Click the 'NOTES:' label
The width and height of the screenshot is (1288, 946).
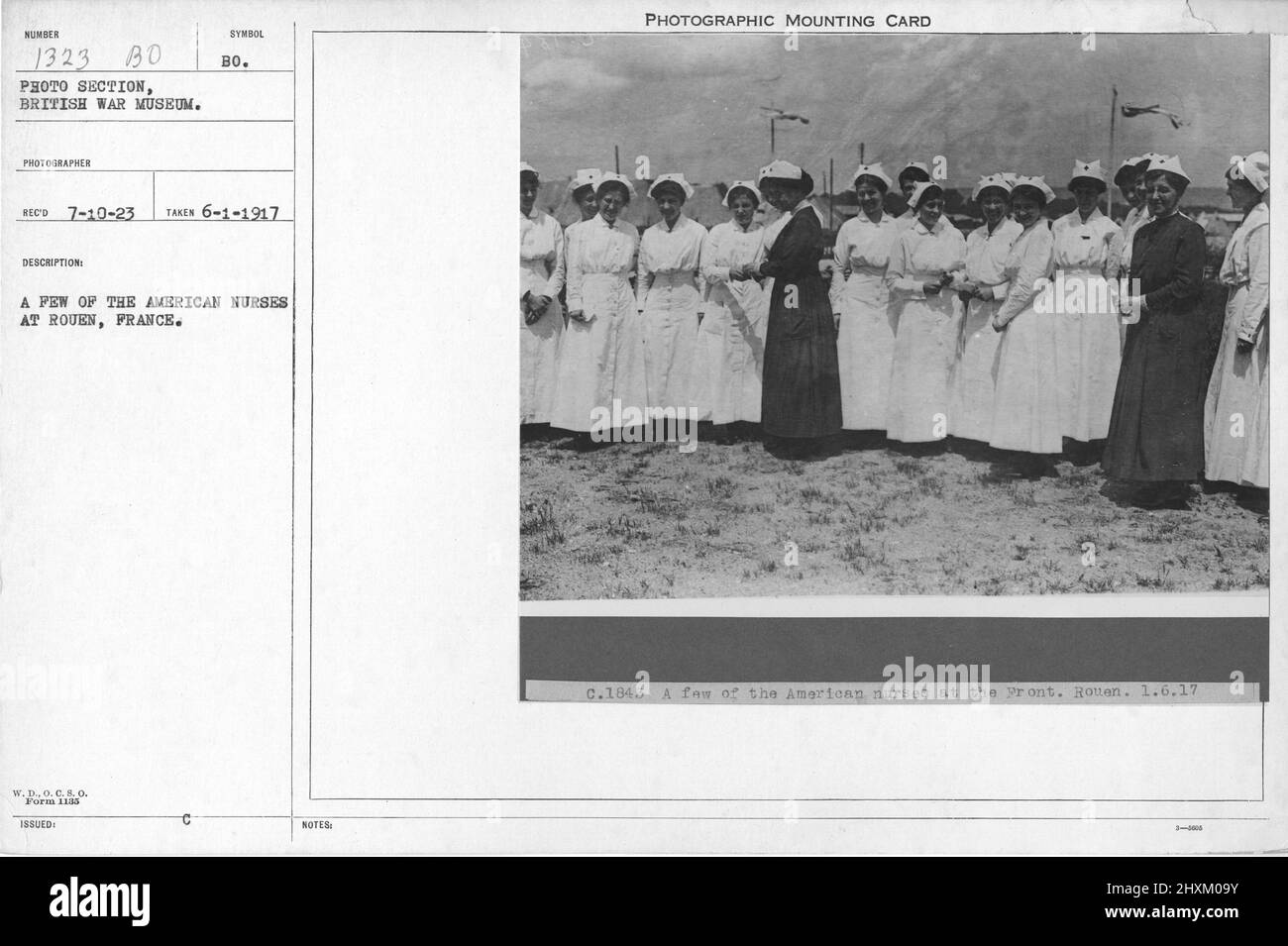coord(317,823)
